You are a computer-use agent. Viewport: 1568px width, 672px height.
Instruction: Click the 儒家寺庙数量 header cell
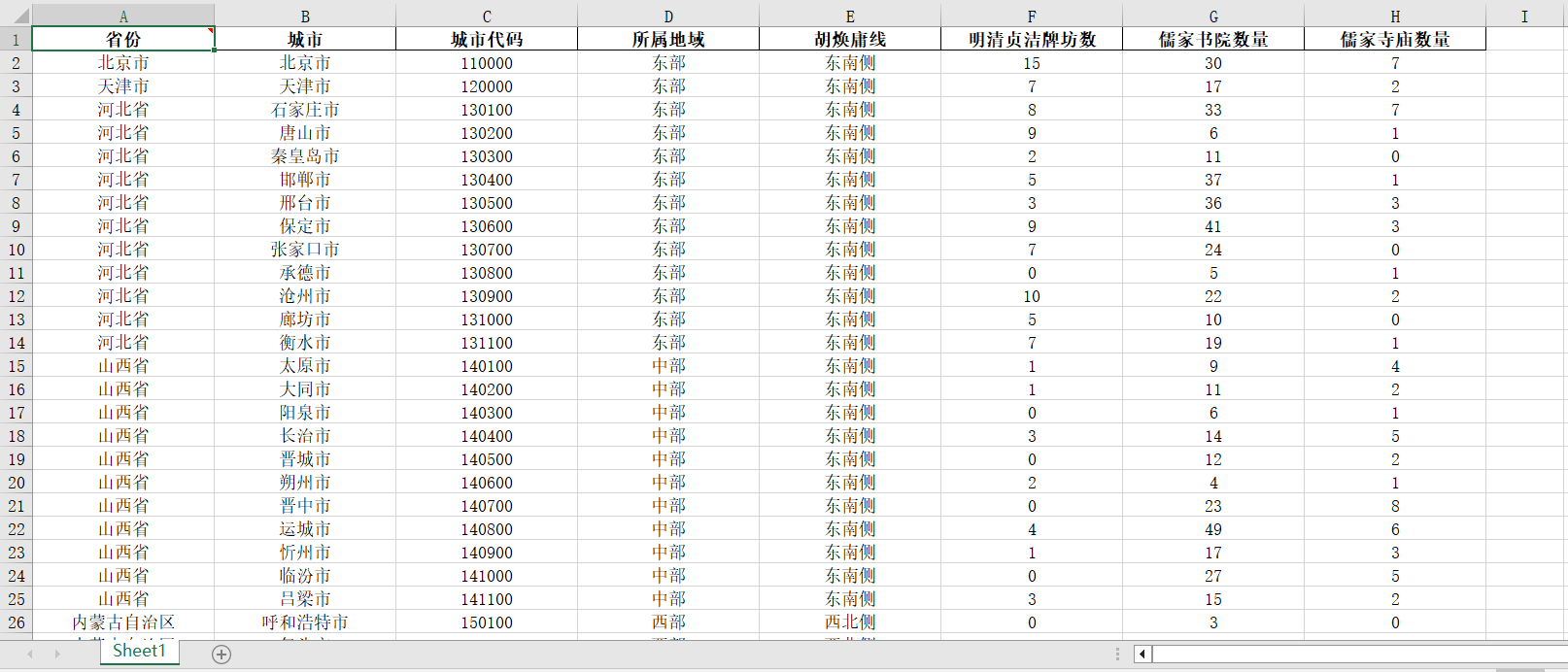coord(1395,40)
